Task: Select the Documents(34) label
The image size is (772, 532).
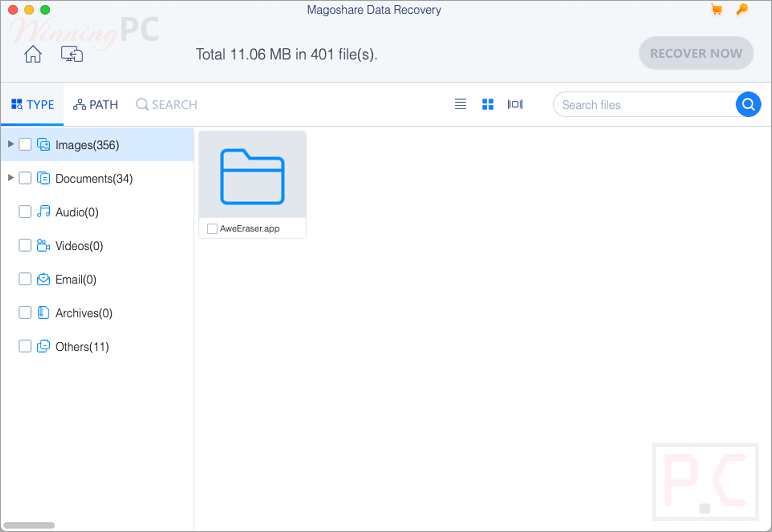Action: [x=94, y=179]
